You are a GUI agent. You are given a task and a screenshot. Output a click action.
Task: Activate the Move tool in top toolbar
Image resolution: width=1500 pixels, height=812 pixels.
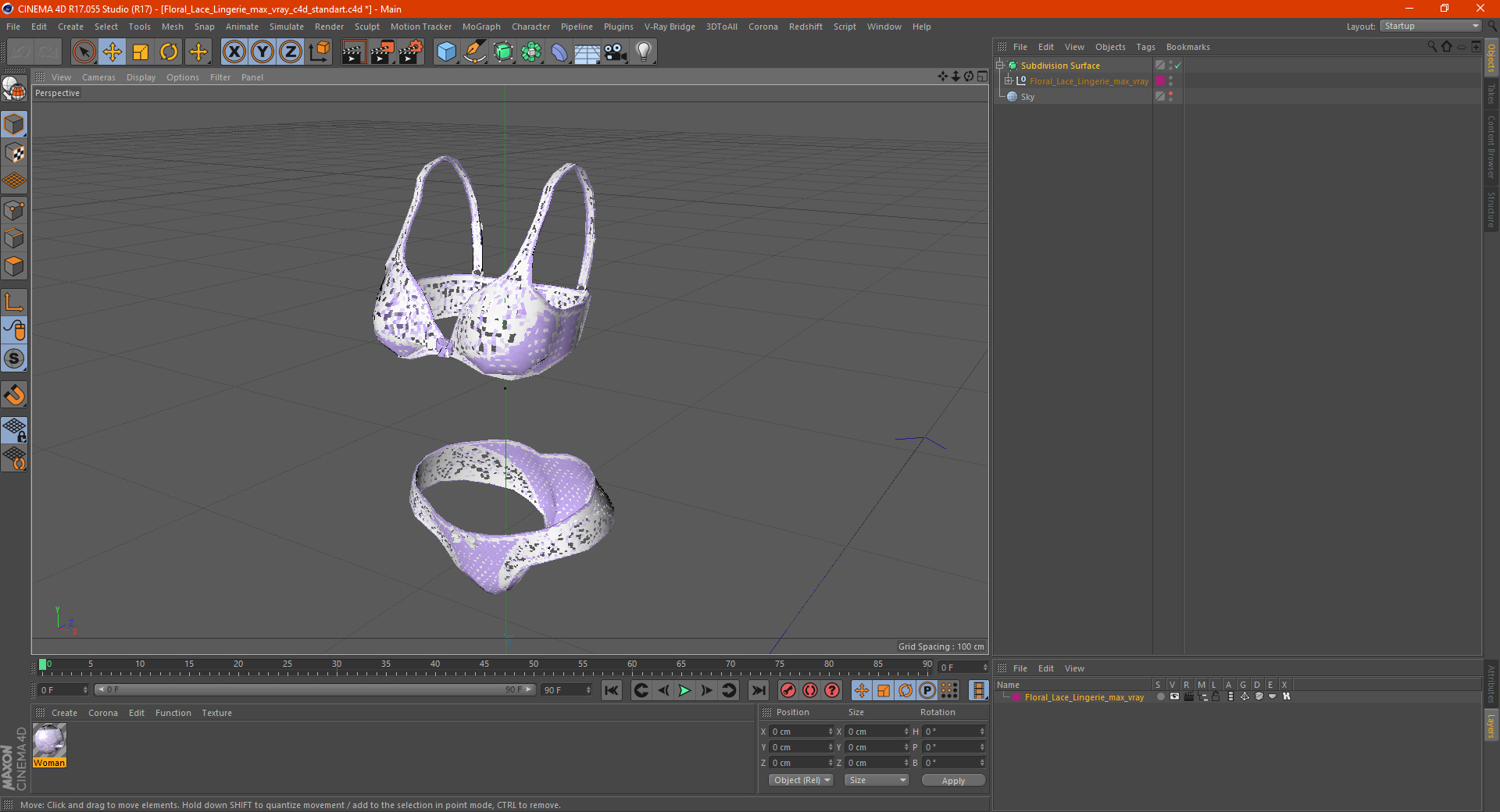click(112, 52)
